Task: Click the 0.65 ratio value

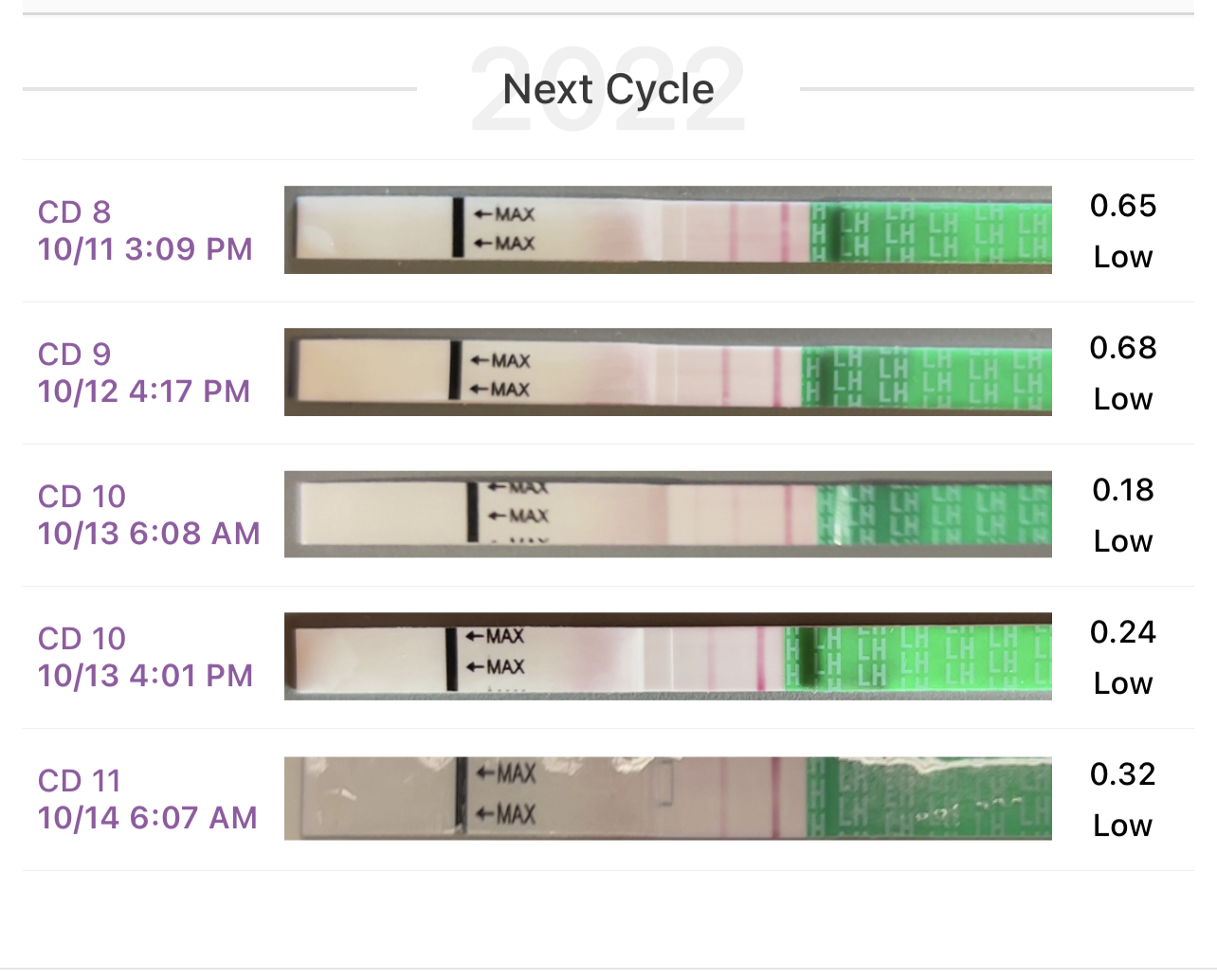Action: point(1123,206)
